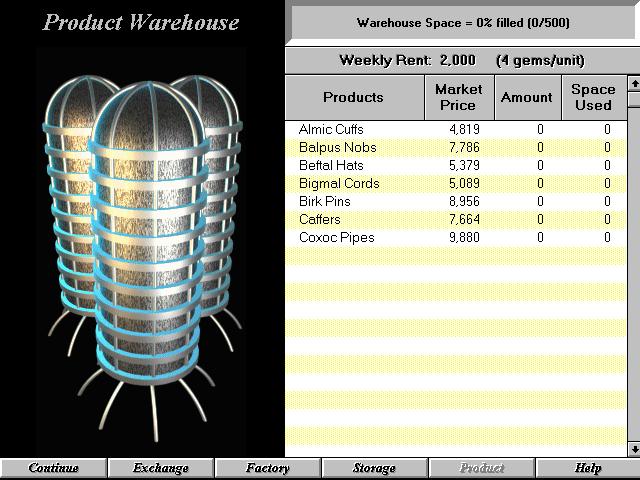Click the Warehouse Space filled status text
Viewport: 640px width, 480px height.
click(463, 23)
